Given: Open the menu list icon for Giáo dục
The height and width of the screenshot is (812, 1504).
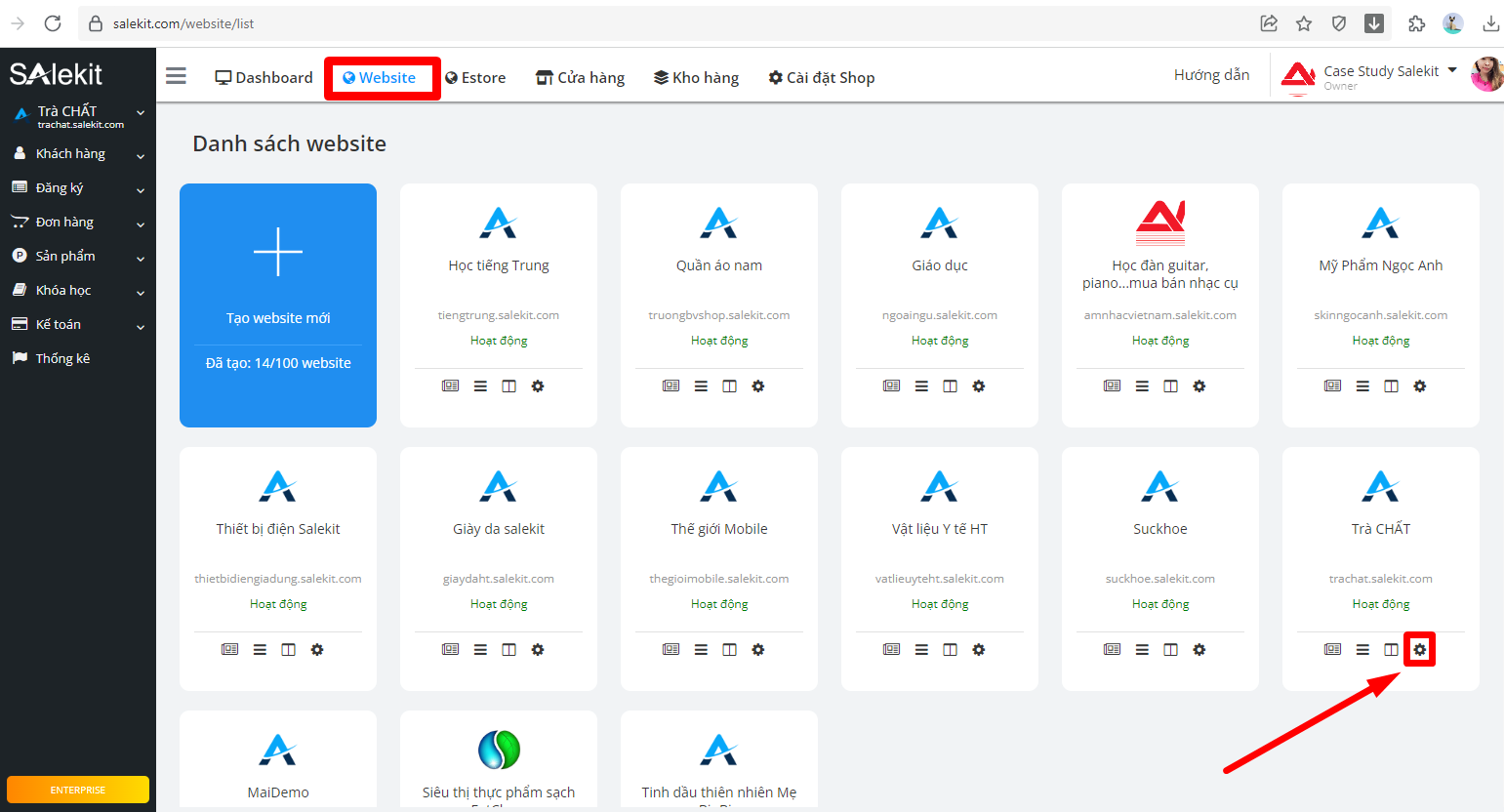Looking at the screenshot, I should pos(921,386).
